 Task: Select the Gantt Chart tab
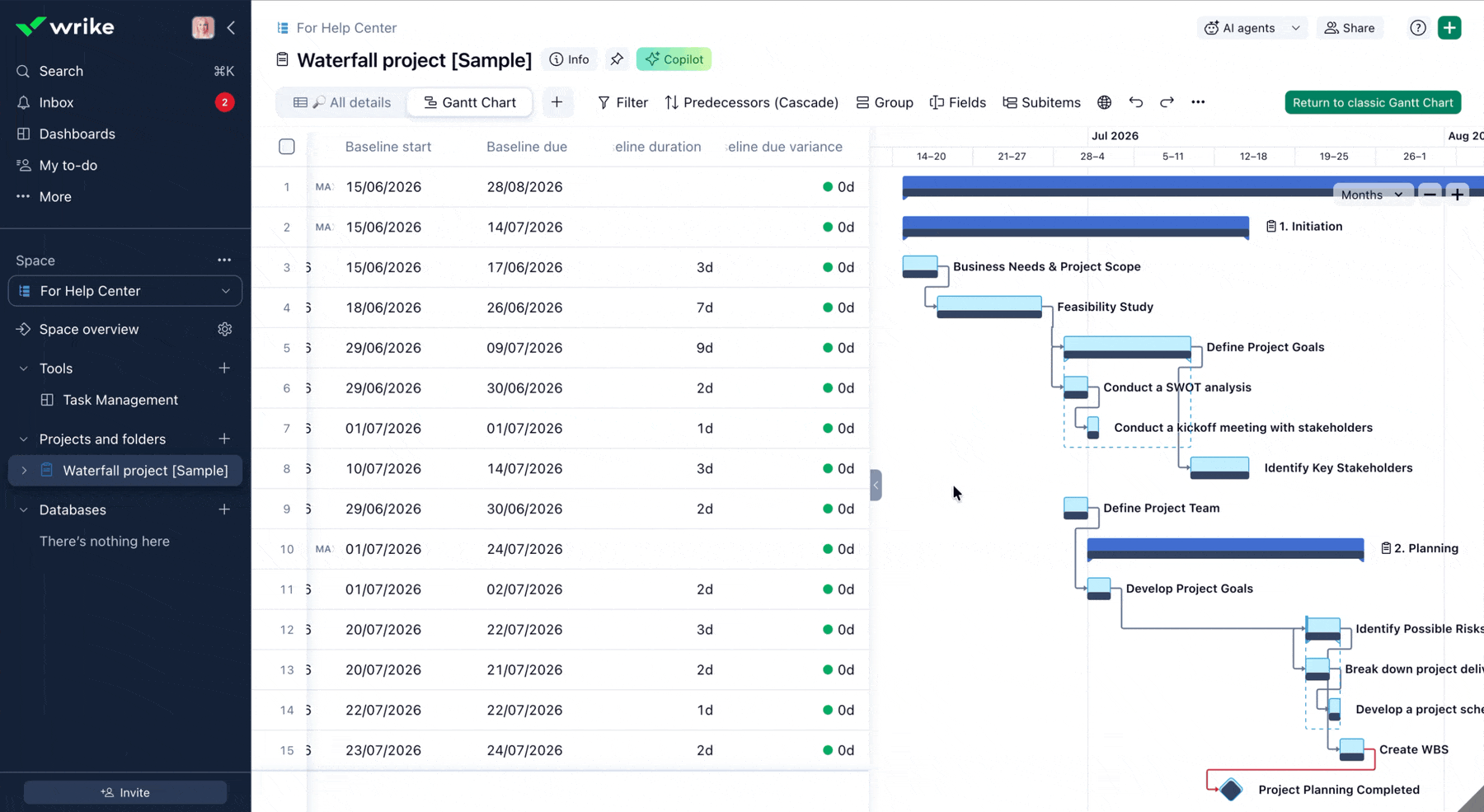470,102
